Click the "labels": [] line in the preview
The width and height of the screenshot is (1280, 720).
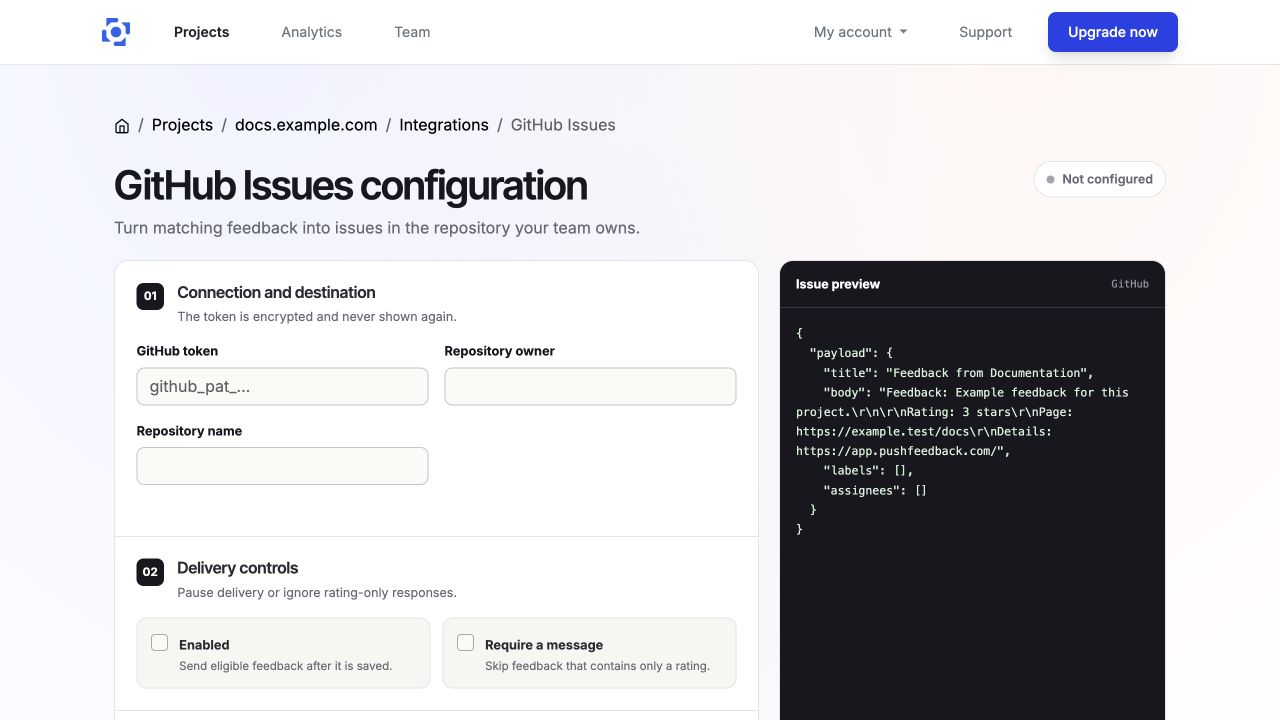coord(868,470)
